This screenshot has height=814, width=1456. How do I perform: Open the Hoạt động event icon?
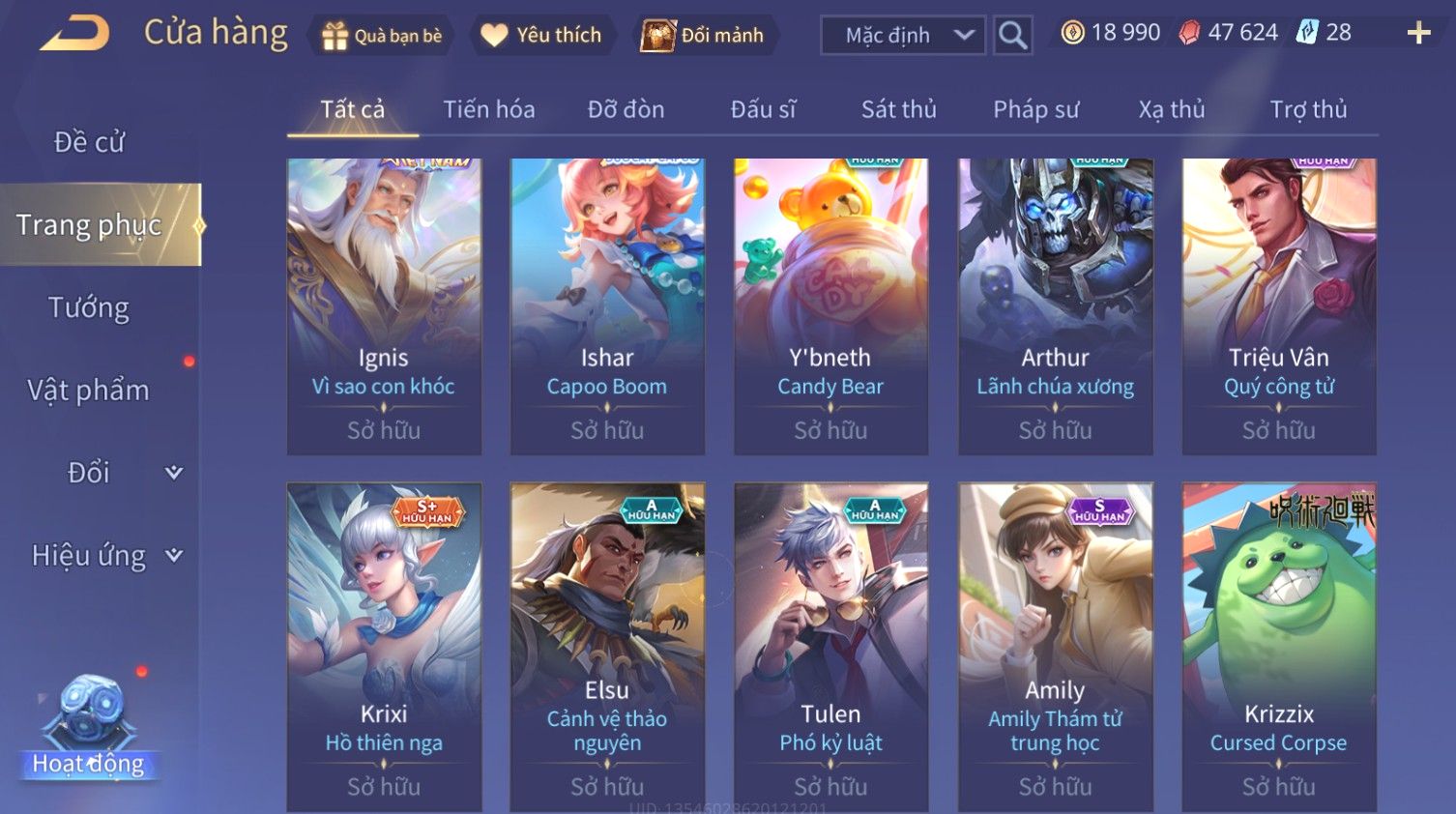[x=89, y=727]
